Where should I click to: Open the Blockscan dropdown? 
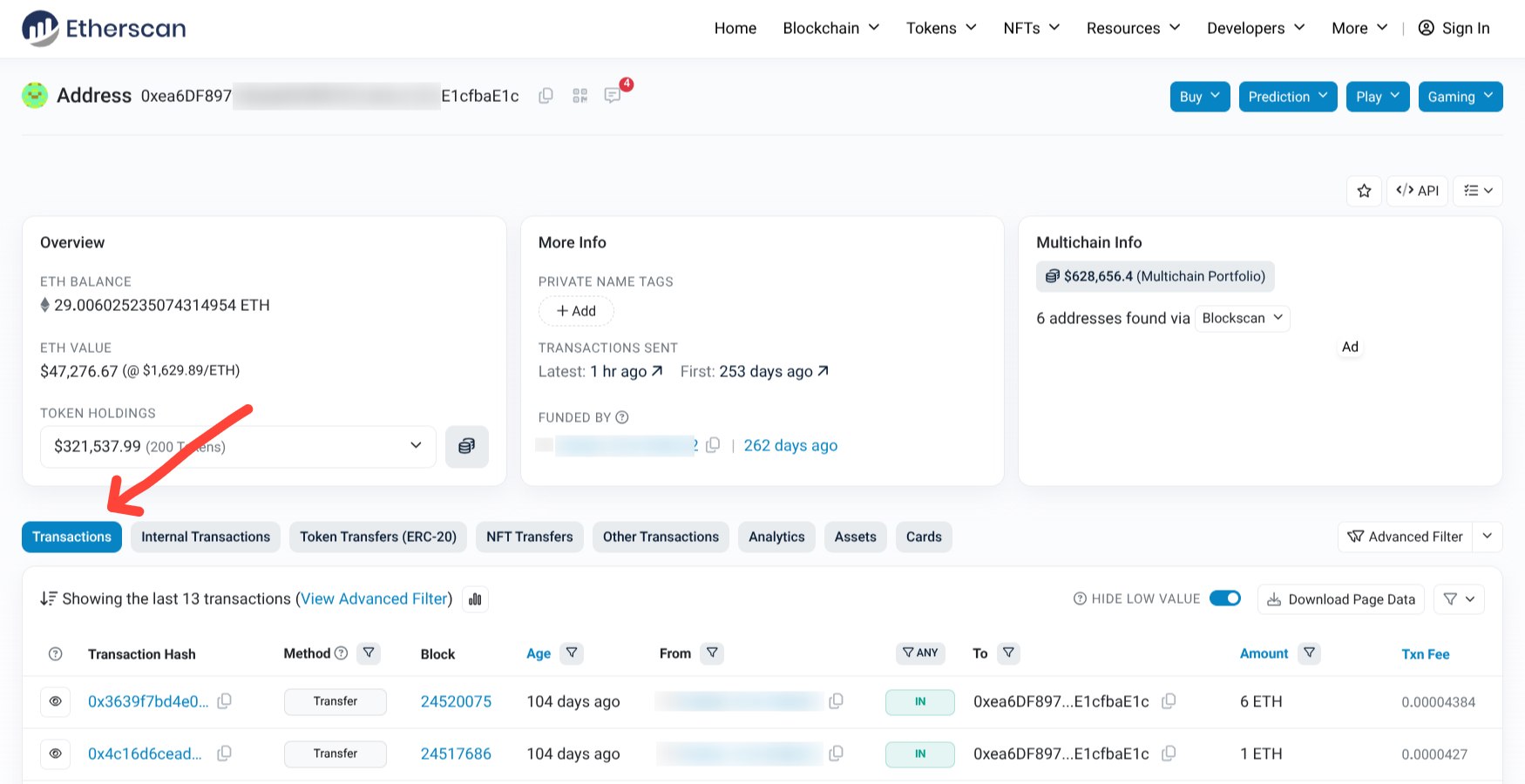(x=1243, y=318)
